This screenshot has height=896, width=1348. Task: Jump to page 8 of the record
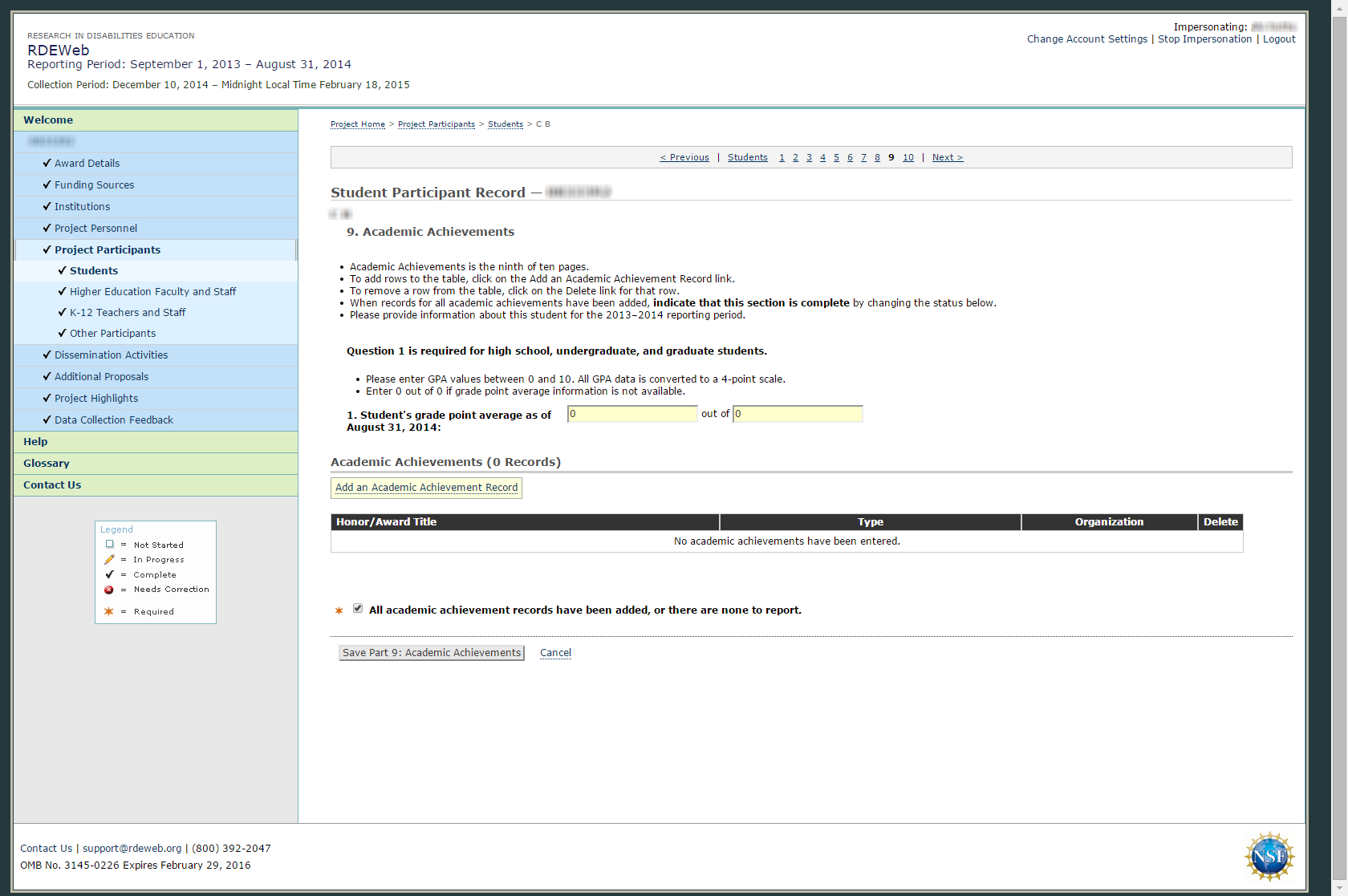click(877, 157)
